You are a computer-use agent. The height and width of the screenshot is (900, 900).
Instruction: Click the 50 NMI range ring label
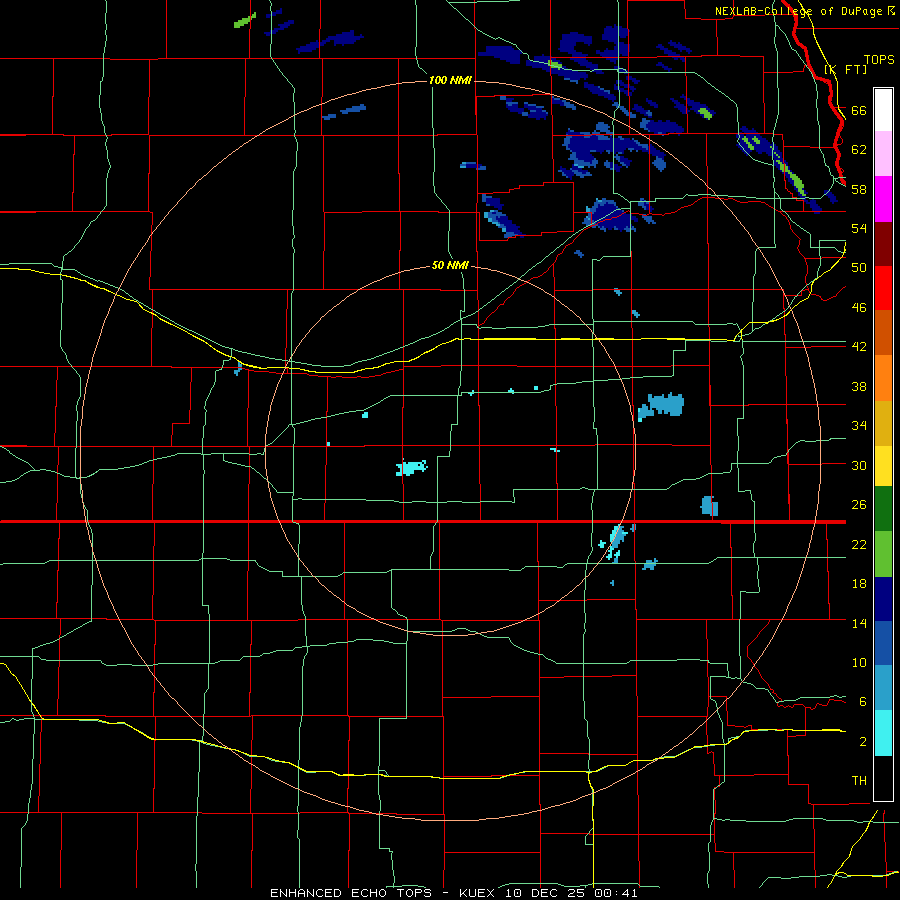[450, 266]
